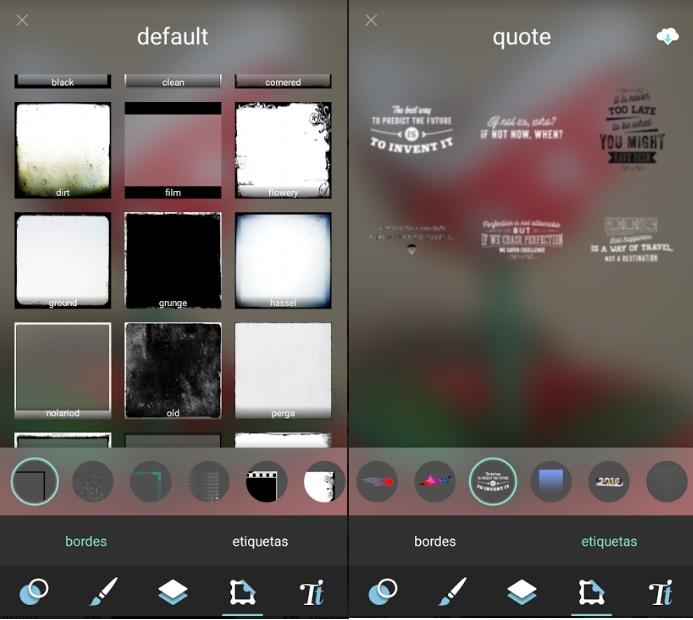Select the grid pattern border pack
693x620 pixels.
click(209, 482)
